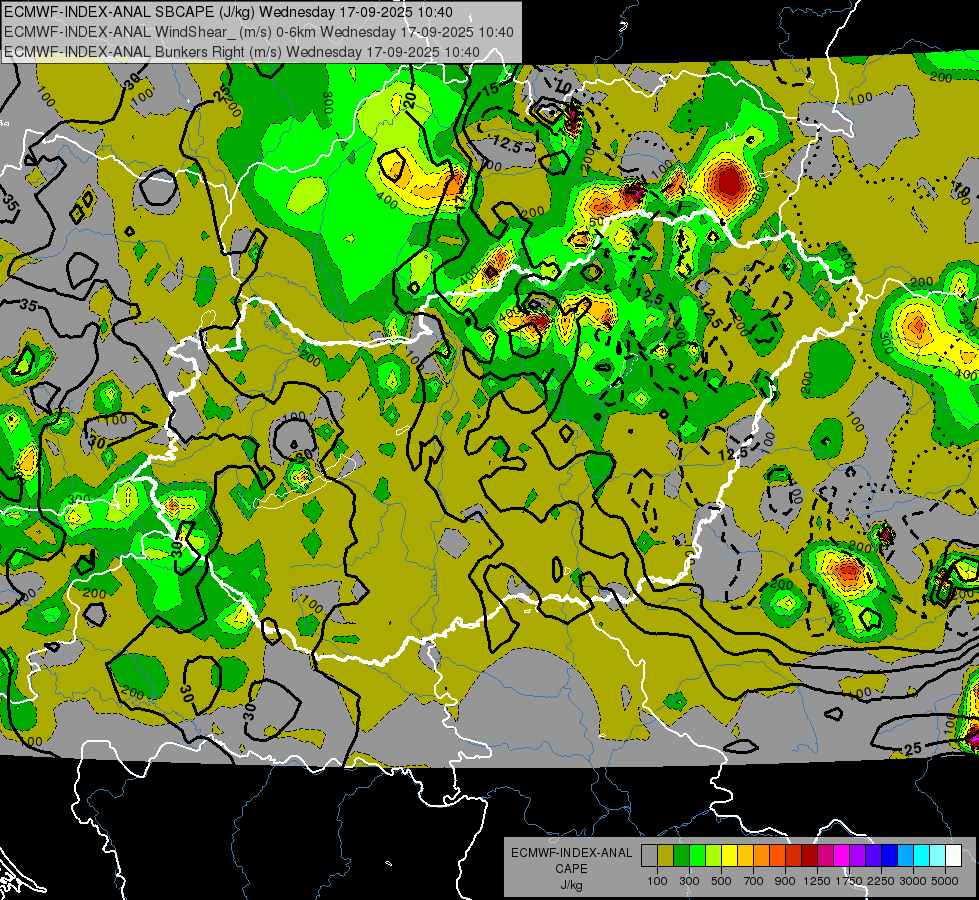Click the pale cyan swatch before 5000
The width and height of the screenshot is (979, 900).
coord(938,856)
